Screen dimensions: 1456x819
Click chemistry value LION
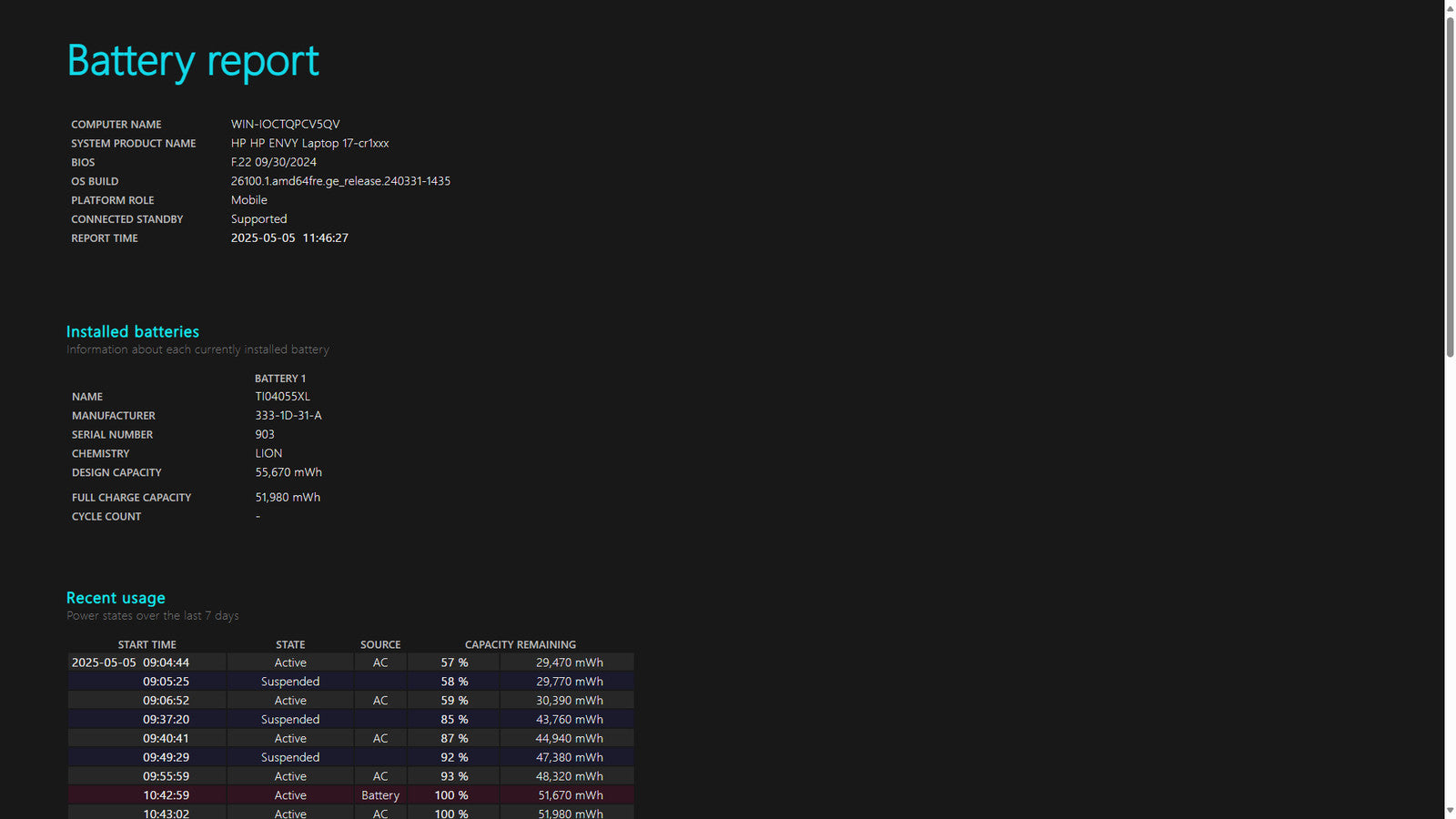tap(268, 453)
